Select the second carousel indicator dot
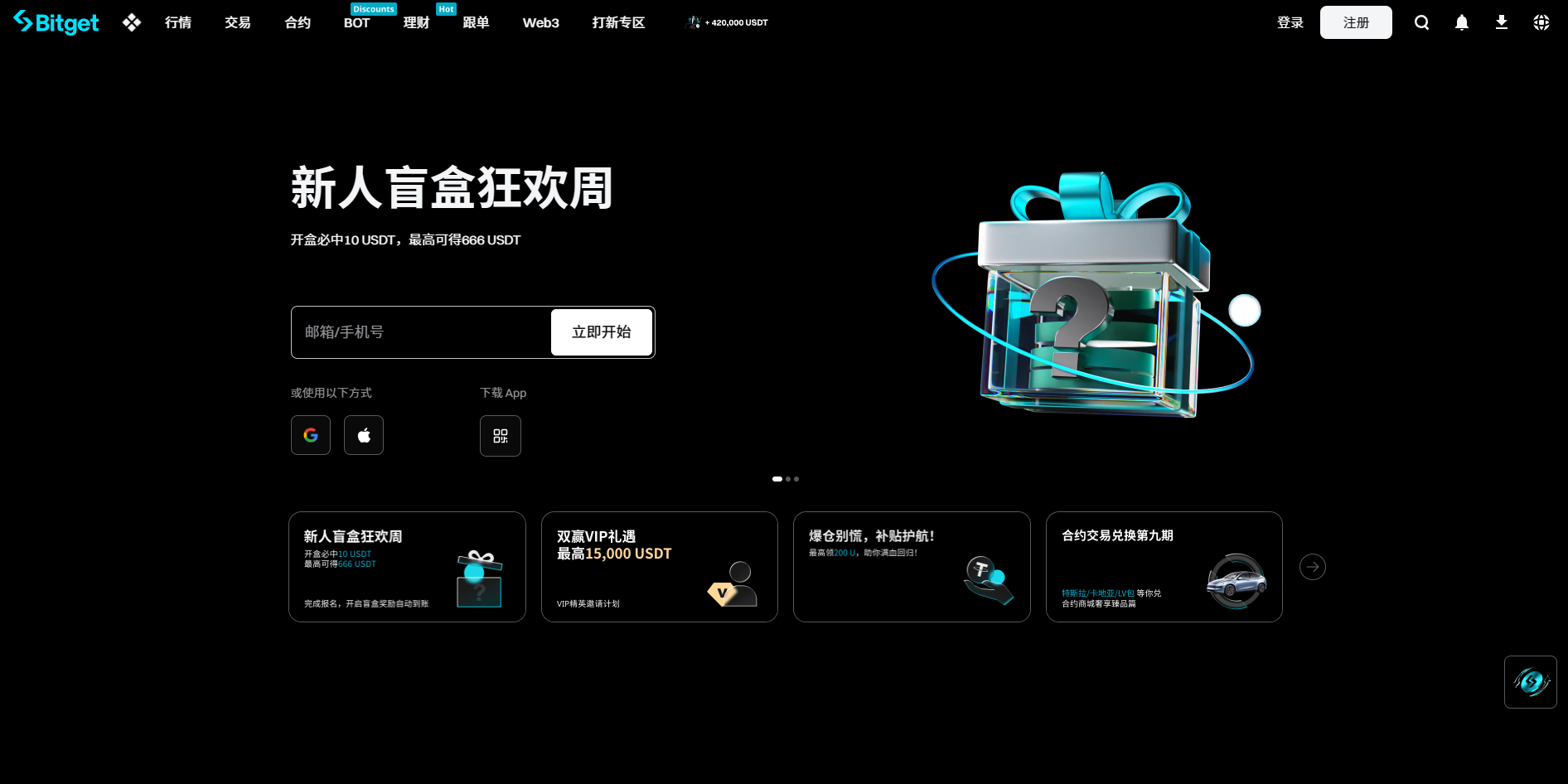Viewport: 1568px width, 784px height. (787, 479)
